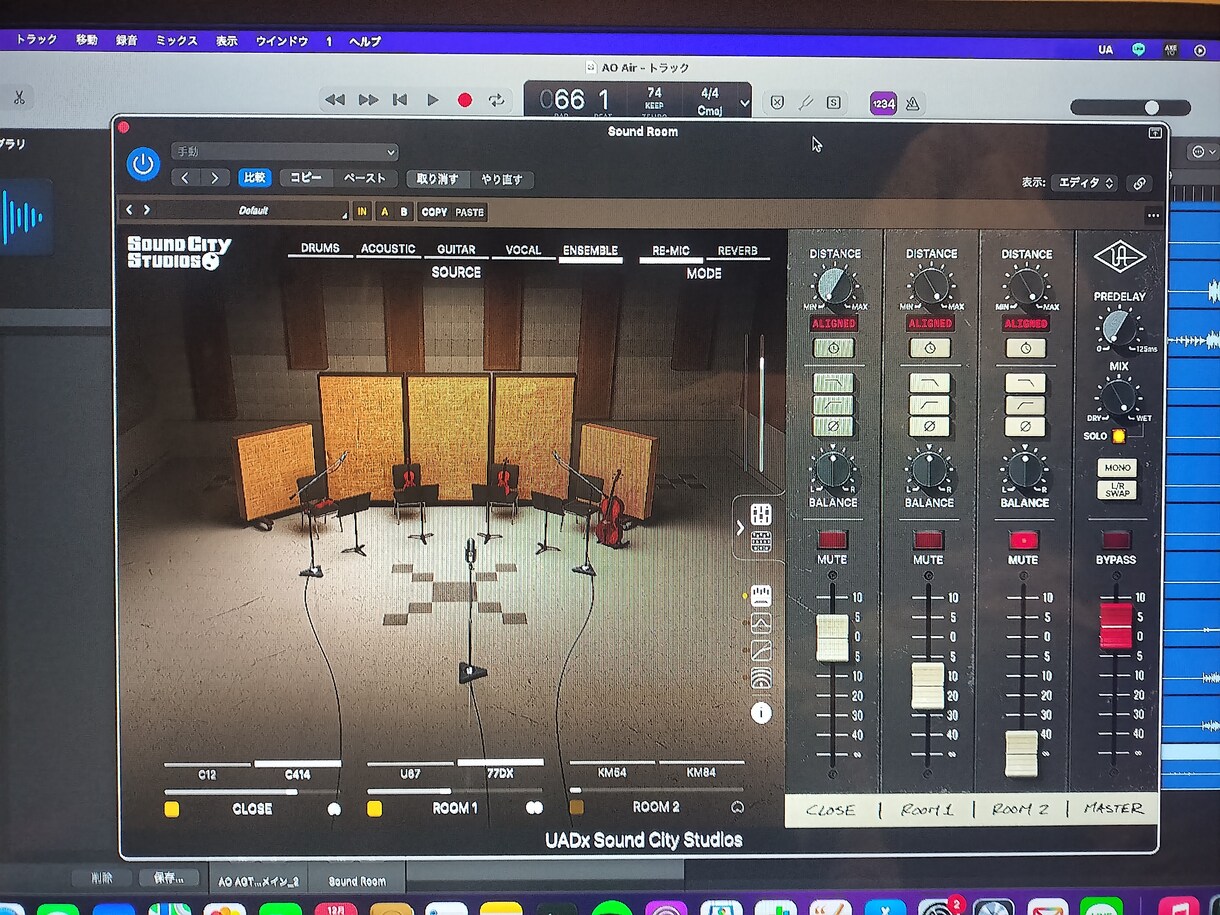Screen dimensions: 1220x915
Task: Click the 取り消す undo button
Action: (437, 179)
